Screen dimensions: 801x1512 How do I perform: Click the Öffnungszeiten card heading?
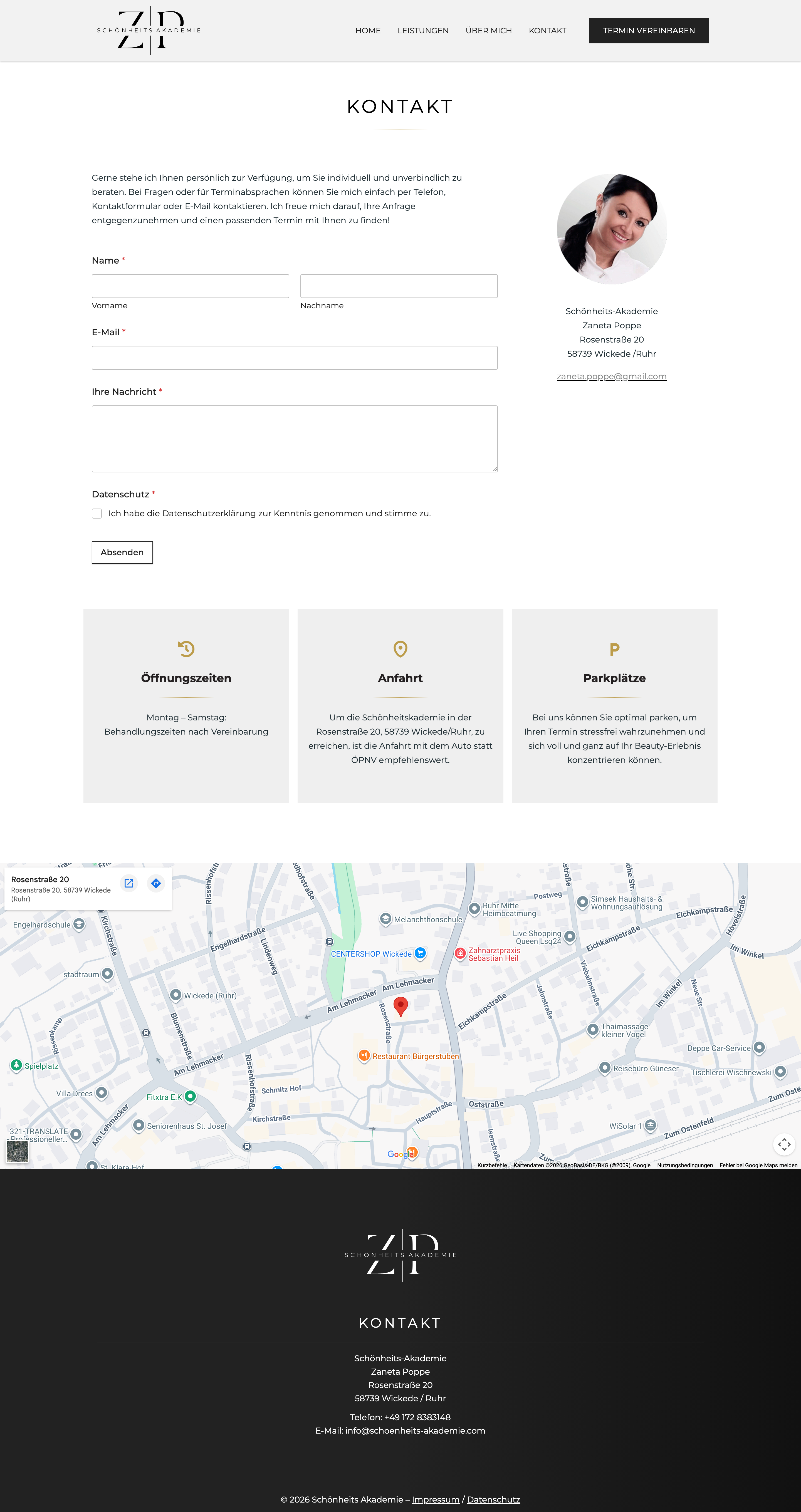186,678
